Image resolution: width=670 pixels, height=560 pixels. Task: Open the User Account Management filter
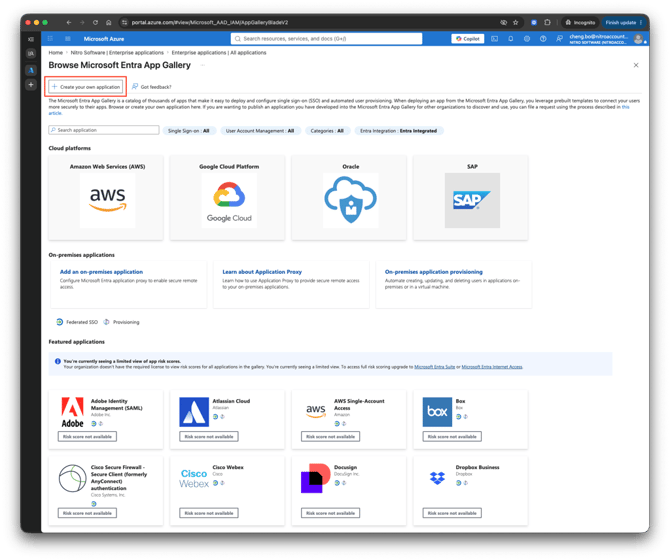point(260,131)
